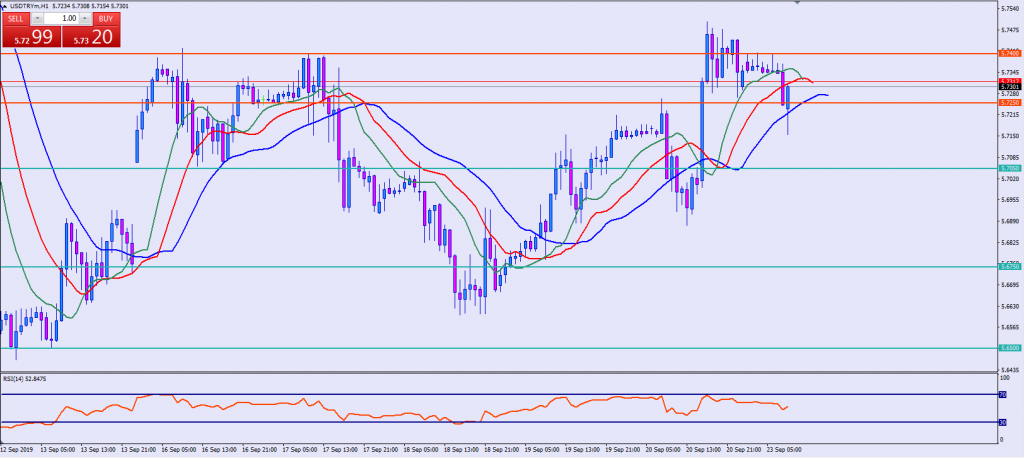Image resolution: width=1024 pixels, height=458 pixels.
Task: Click the chart shift triangle marker at top
Action: pos(797,4)
